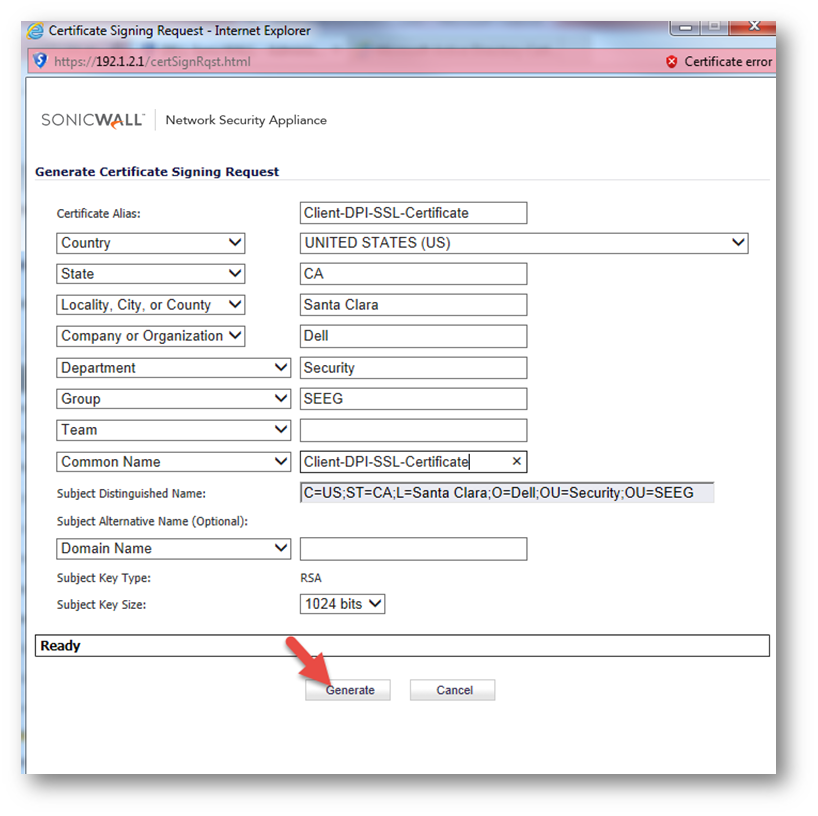Click the Certificate Alias input field
The width and height of the screenshot is (818, 816).
414,213
